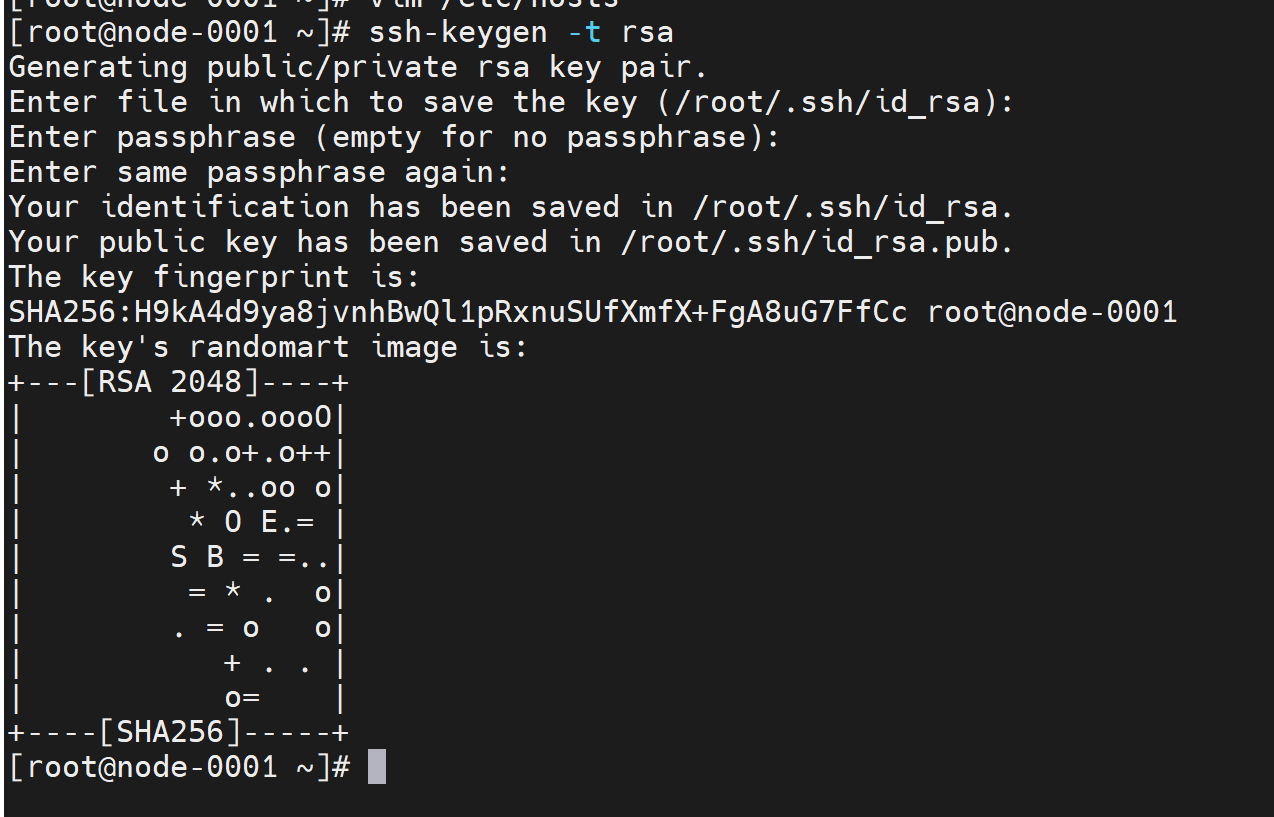Click the rsa argument after -t
This screenshot has height=817, width=1274.
647,32
